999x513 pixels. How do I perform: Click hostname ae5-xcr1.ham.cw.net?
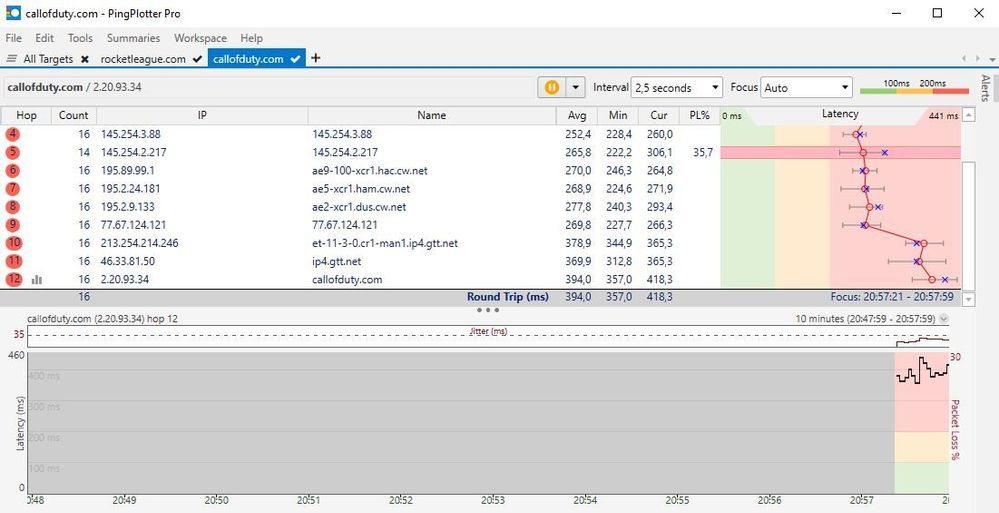[361, 189]
